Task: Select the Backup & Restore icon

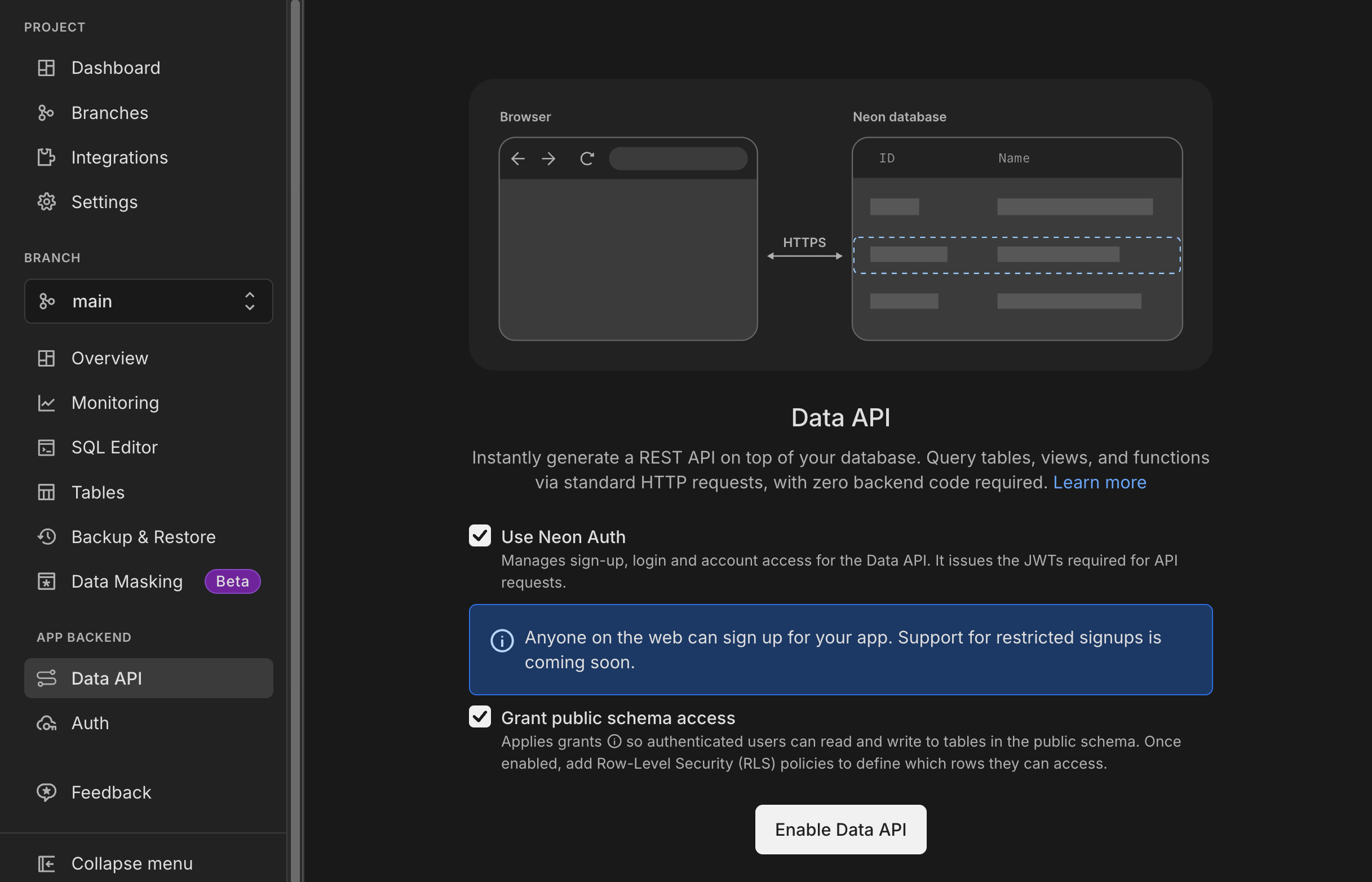Action: click(x=46, y=537)
